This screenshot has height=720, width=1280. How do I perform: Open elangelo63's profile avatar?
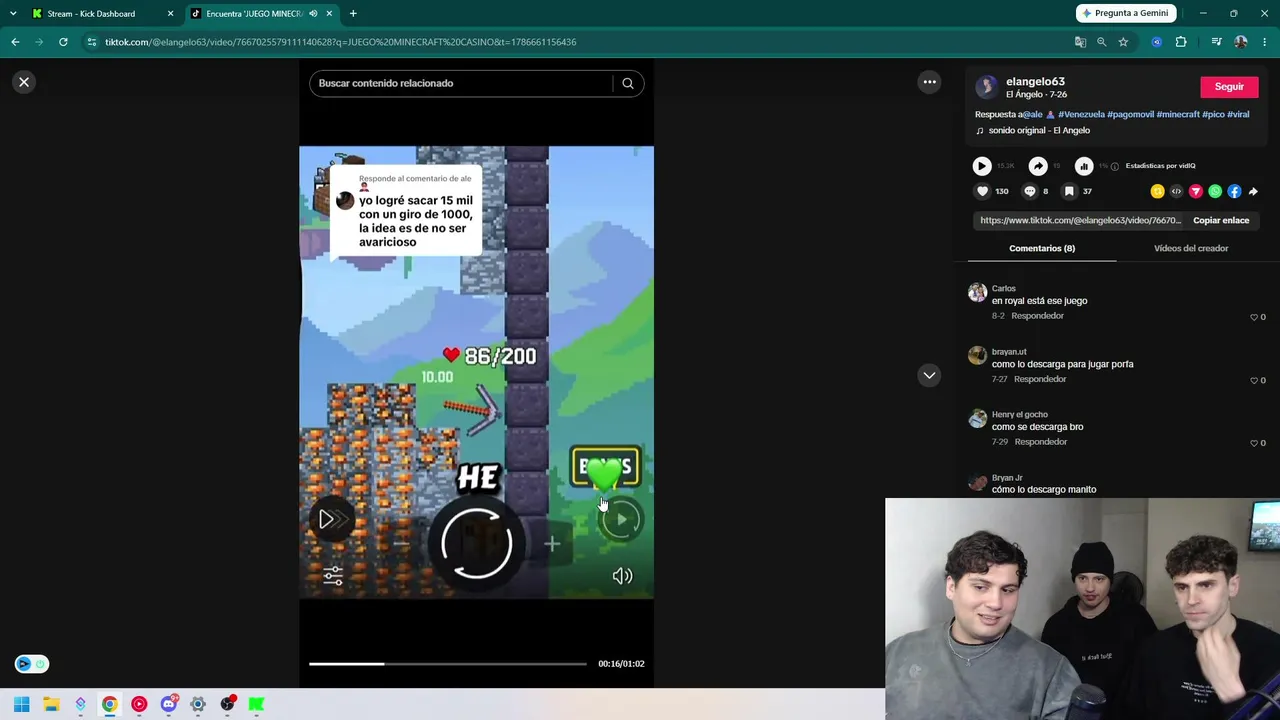coord(987,88)
